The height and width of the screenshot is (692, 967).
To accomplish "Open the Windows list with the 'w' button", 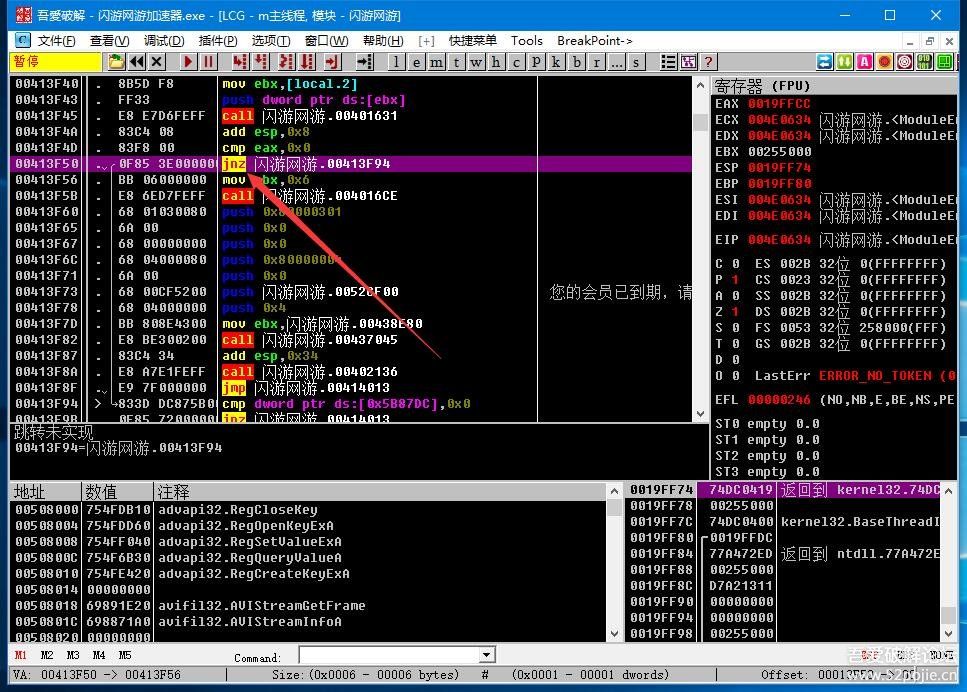I will (476, 62).
